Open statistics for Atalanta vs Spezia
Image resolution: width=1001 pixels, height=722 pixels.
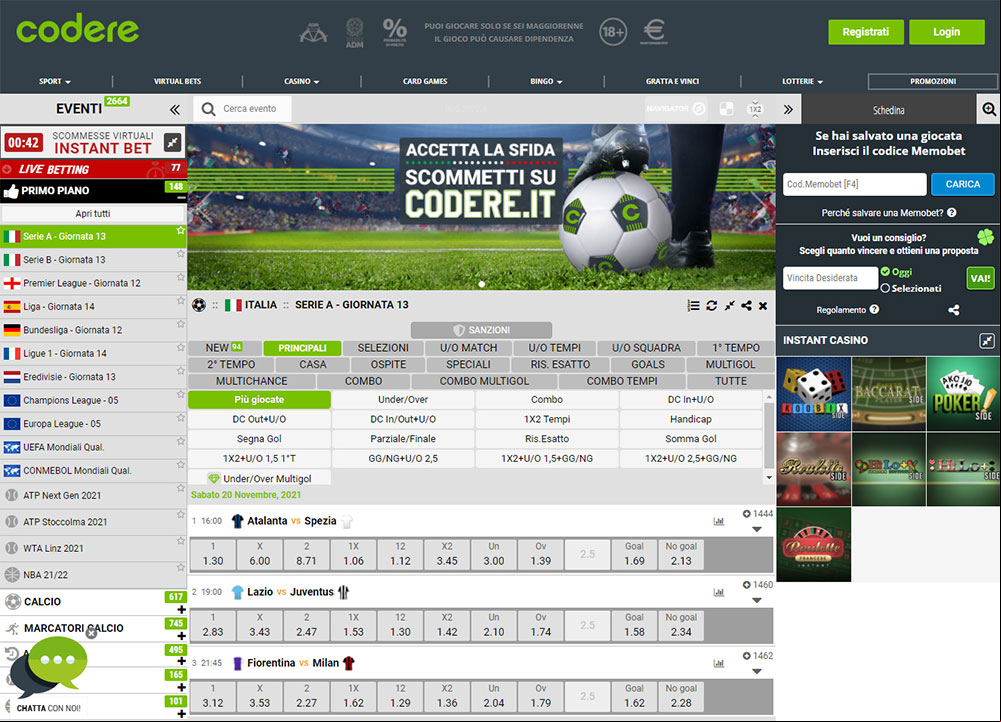pos(719,521)
